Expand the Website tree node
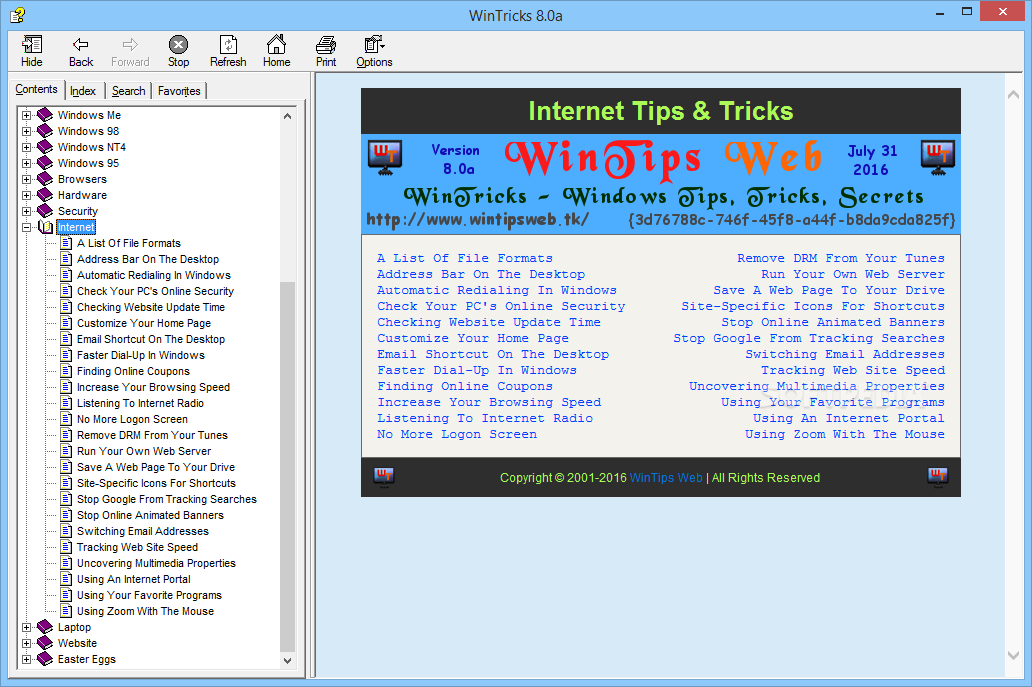The image size is (1032, 687). [x=26, y=643]
